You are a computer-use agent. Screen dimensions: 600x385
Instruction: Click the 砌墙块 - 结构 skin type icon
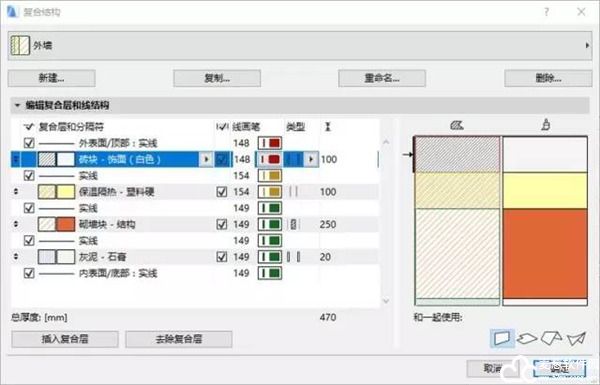click(x=293, y=224)
